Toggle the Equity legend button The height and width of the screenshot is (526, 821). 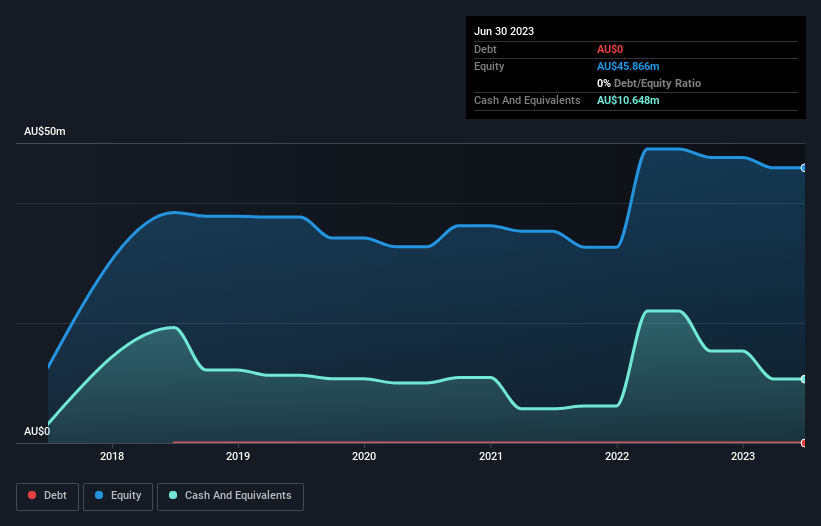118,496
